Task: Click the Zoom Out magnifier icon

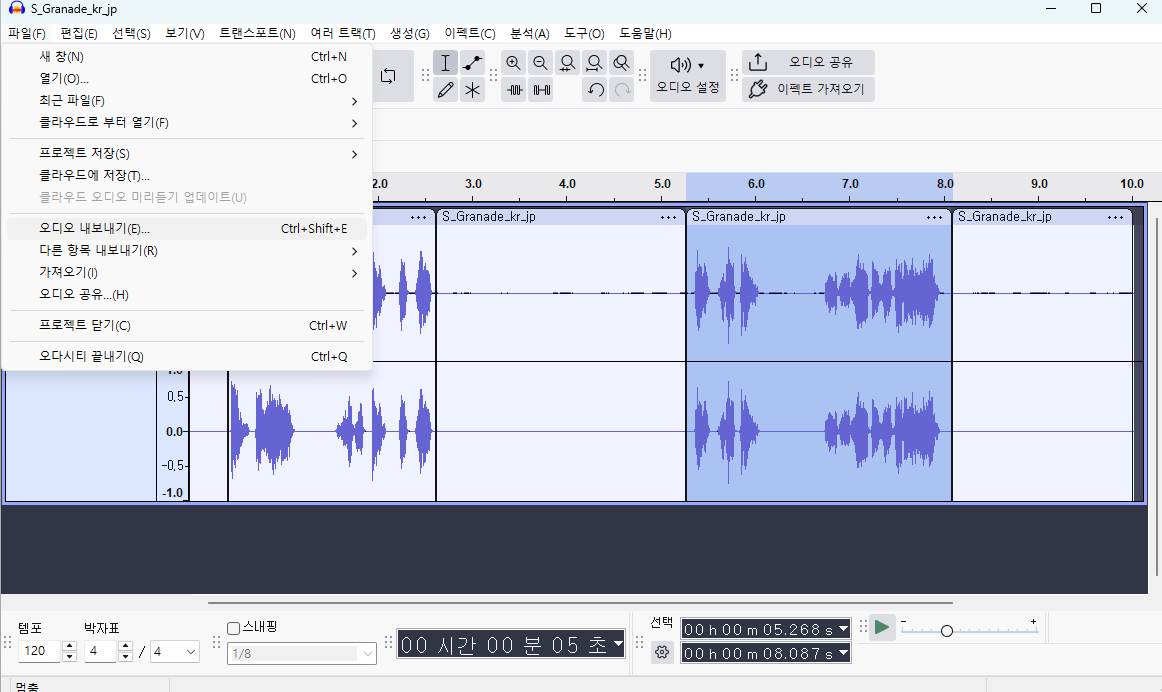Action: [540, 63]
